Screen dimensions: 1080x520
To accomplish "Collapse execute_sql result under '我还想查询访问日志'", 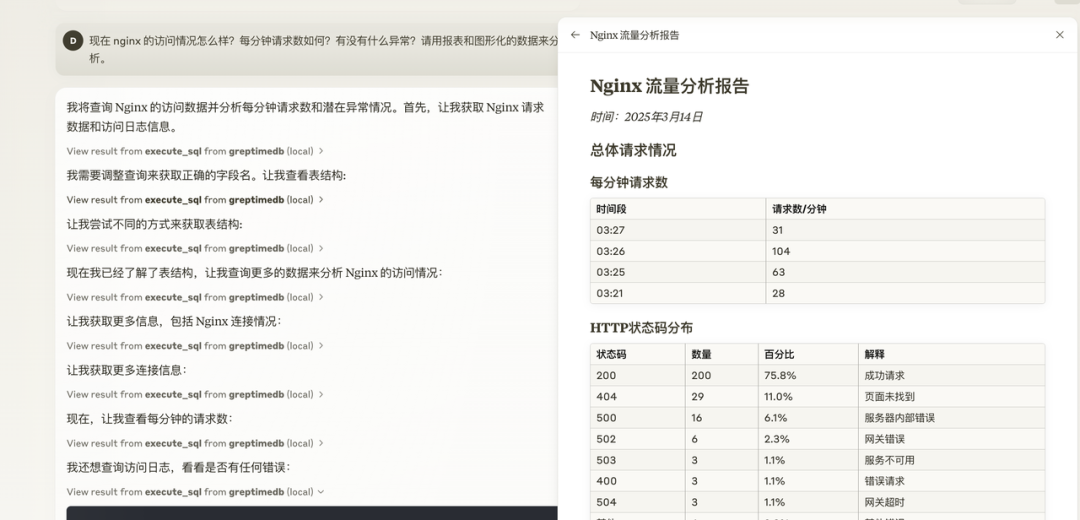I will tap(195, 492).
